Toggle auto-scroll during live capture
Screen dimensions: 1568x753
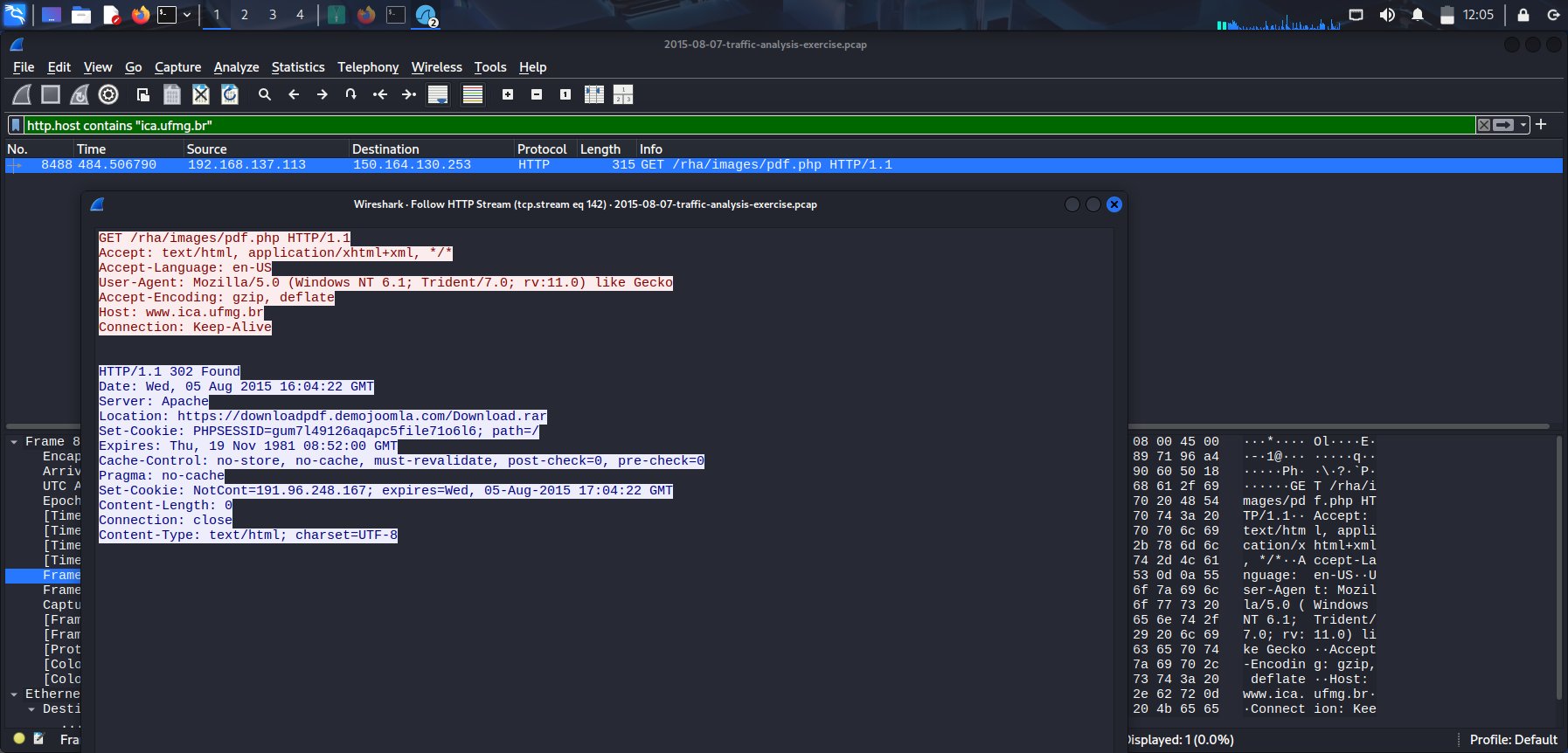(x=438, y=94)
